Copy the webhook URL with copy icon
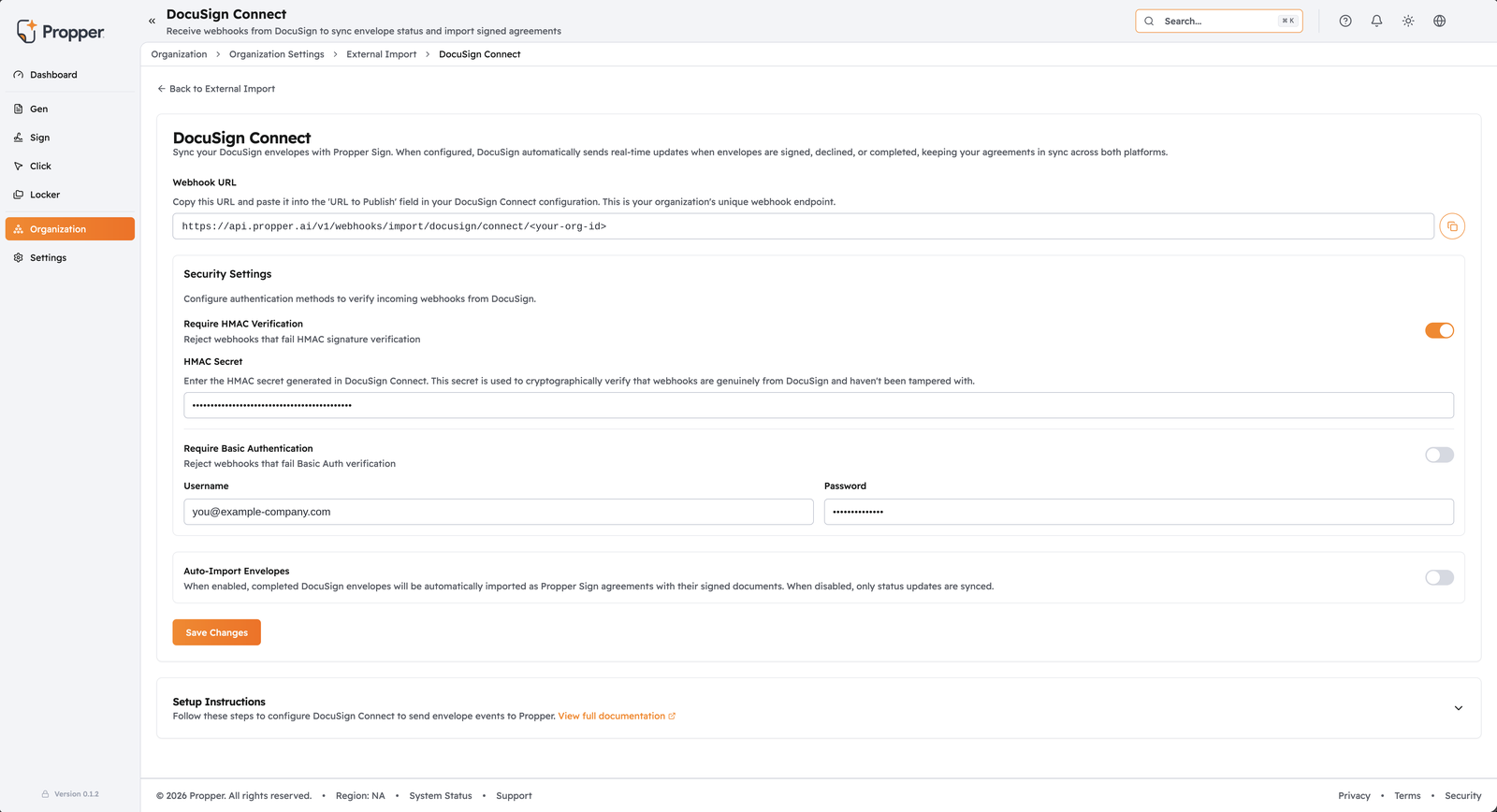The width and height of the screenshot is (1497, 812). click(x=1452, y=226)
